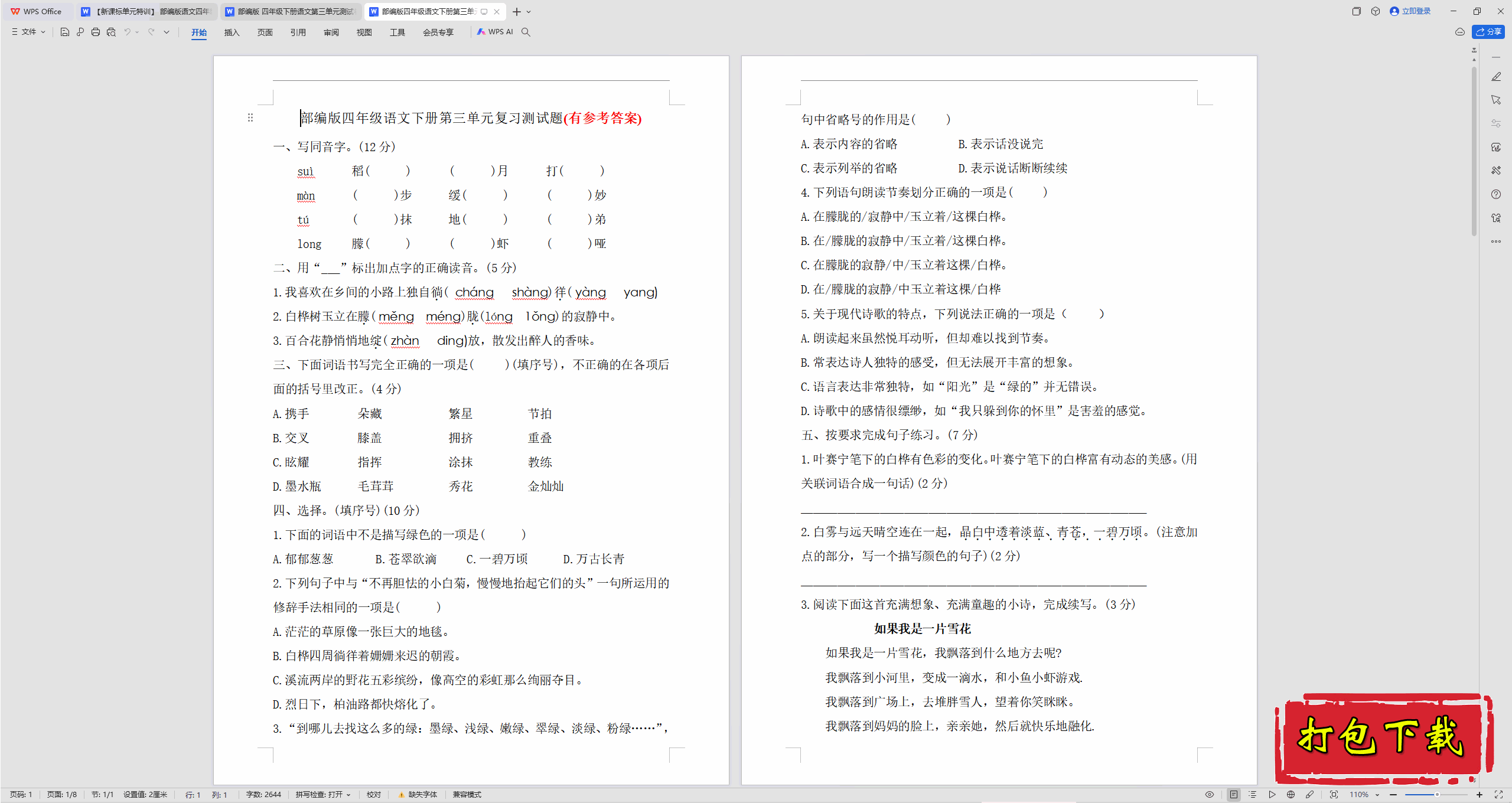Screen dimensions: 1512x803
Task: Open the 会员专享 ribbon tab
Action: [438, 32]
